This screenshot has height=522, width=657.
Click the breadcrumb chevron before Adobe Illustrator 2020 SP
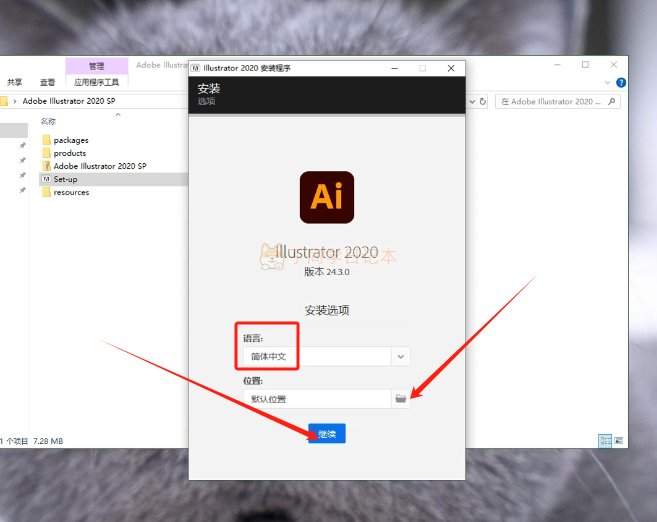tap(15, 101)
